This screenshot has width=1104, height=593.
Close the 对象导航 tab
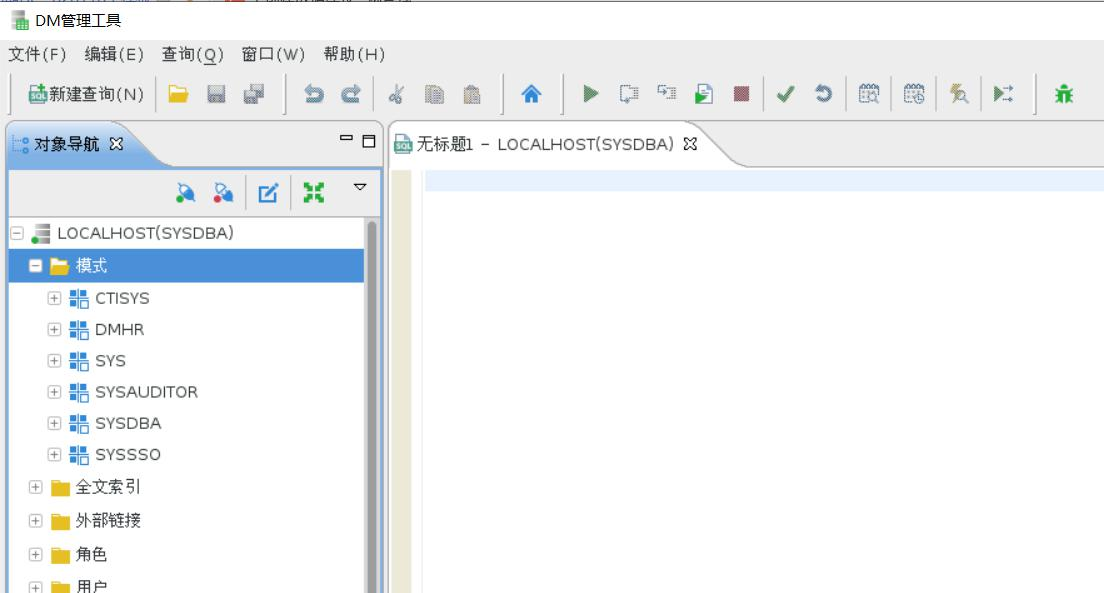116,144
